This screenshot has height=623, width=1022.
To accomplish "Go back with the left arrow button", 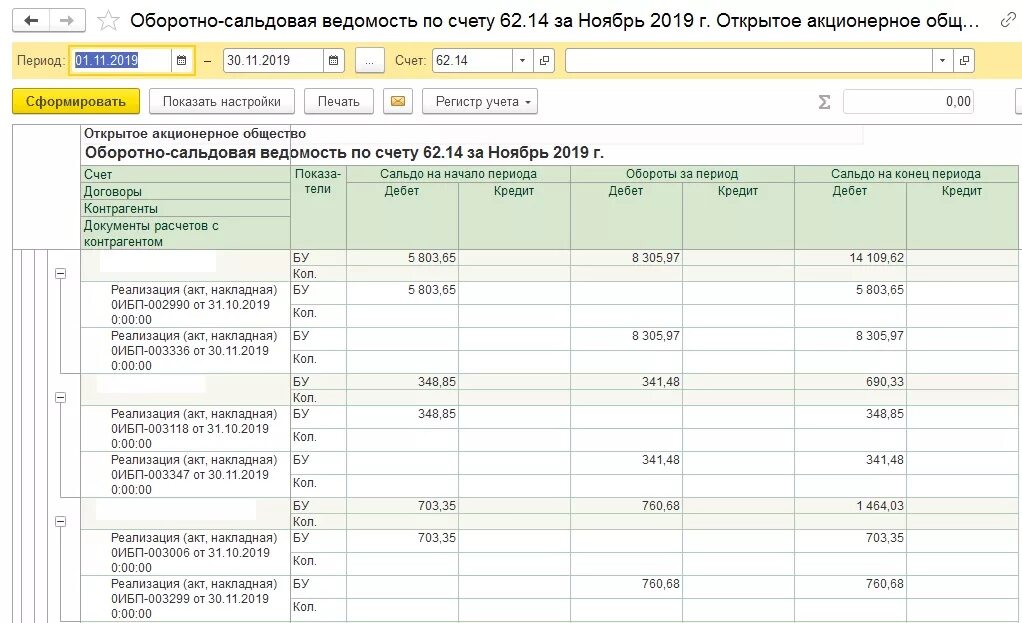I will (31, 21).
